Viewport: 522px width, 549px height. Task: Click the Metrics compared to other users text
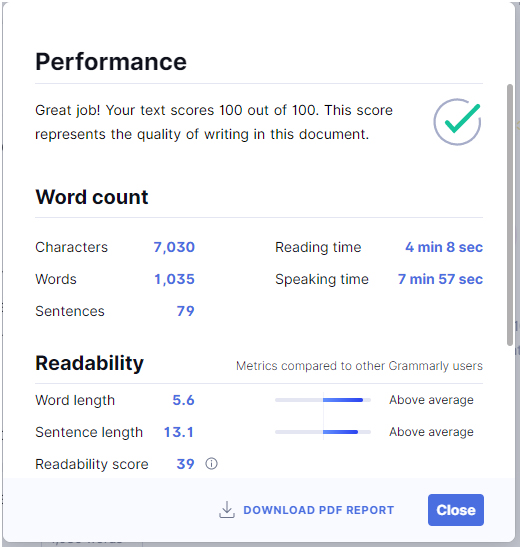pyautogui.click(x=359, y=366)
